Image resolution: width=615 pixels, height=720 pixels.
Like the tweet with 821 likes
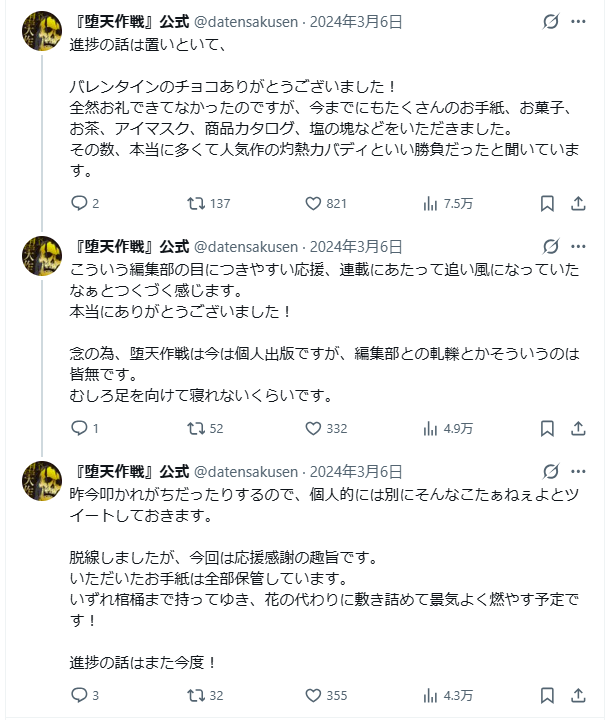pyautogui.click(x=312, y=203)
